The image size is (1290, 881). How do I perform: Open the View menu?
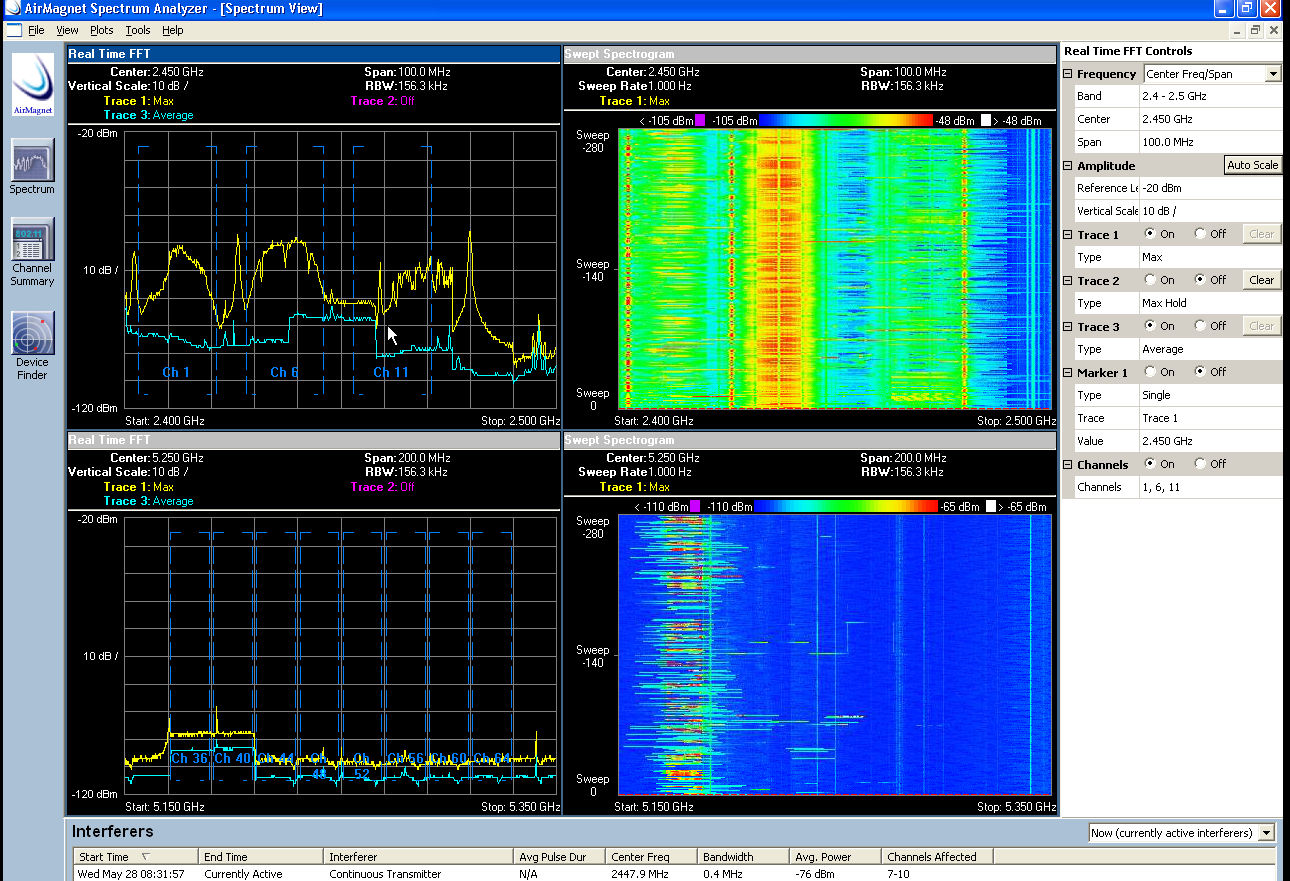point(67,31)
